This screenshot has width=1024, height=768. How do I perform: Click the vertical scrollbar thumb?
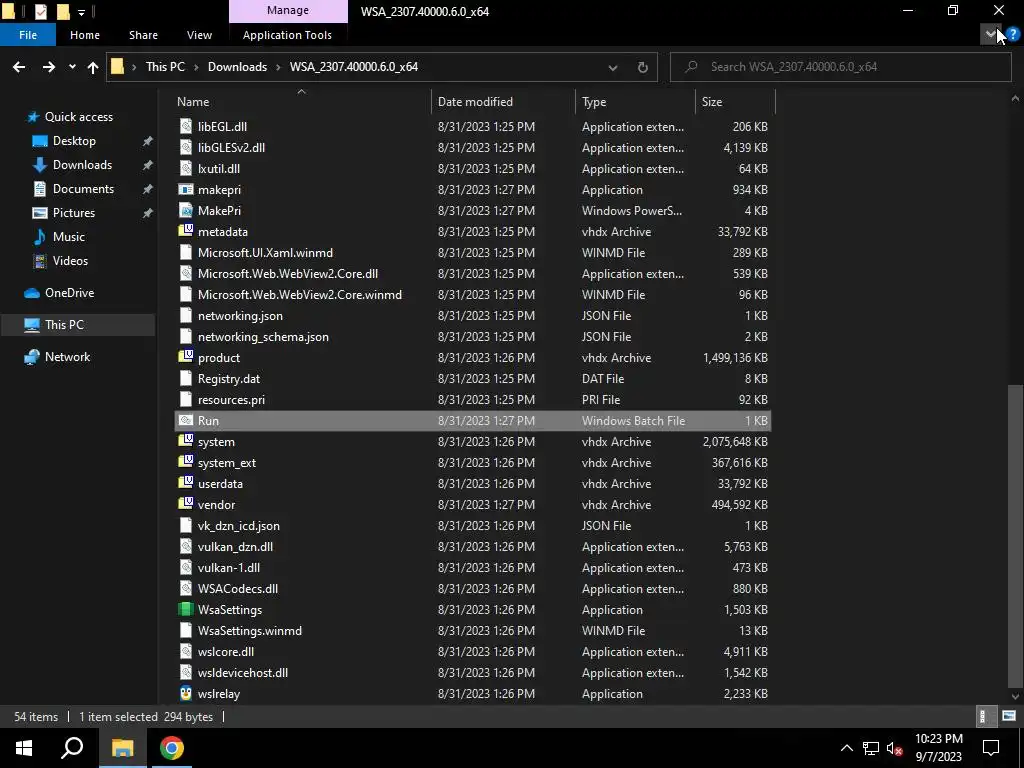click(1015, 536)
